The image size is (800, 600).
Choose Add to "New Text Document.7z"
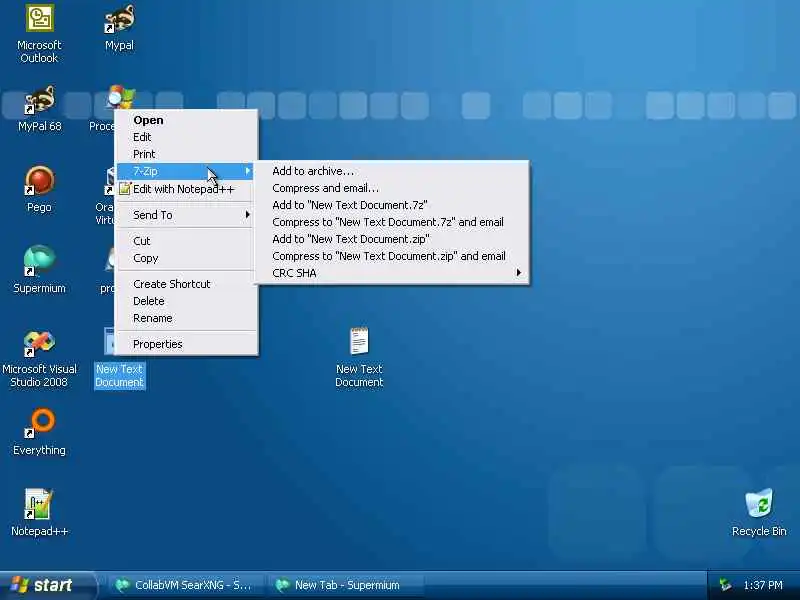click(x=392, y=205)
